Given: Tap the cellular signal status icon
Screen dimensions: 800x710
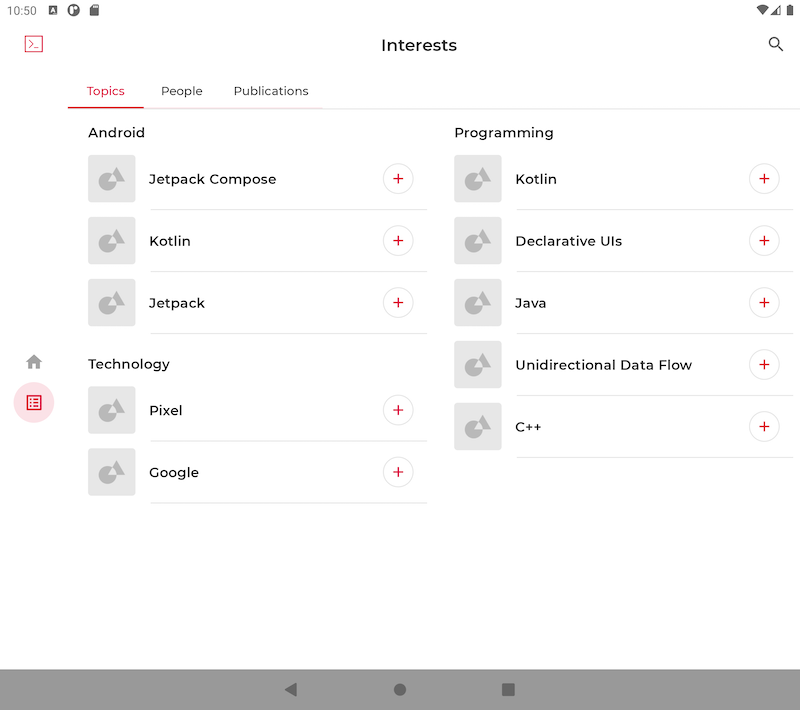Looking at the screenshot, I should click(776, 10).
